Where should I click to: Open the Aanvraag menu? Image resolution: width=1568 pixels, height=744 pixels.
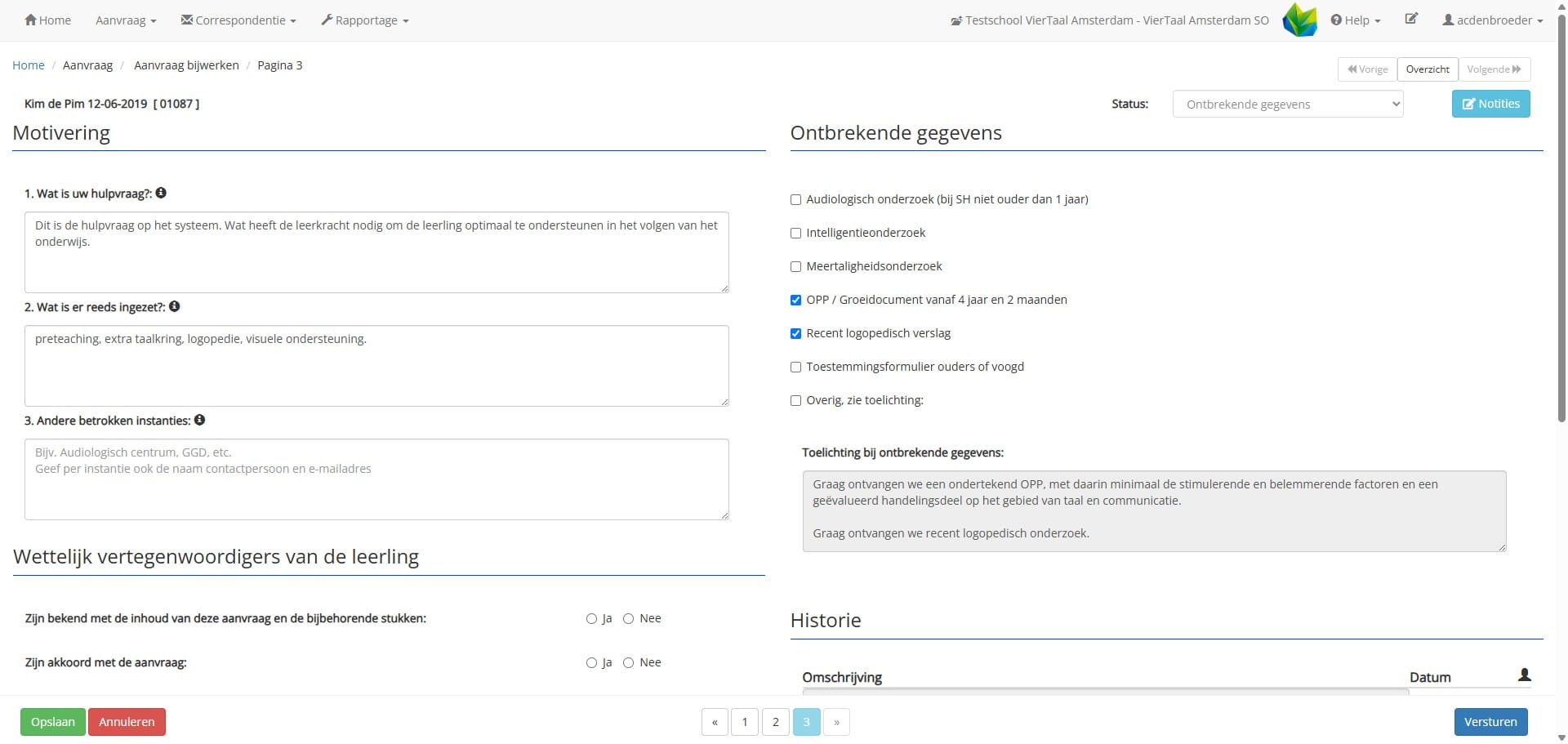[x=126, y=20]
